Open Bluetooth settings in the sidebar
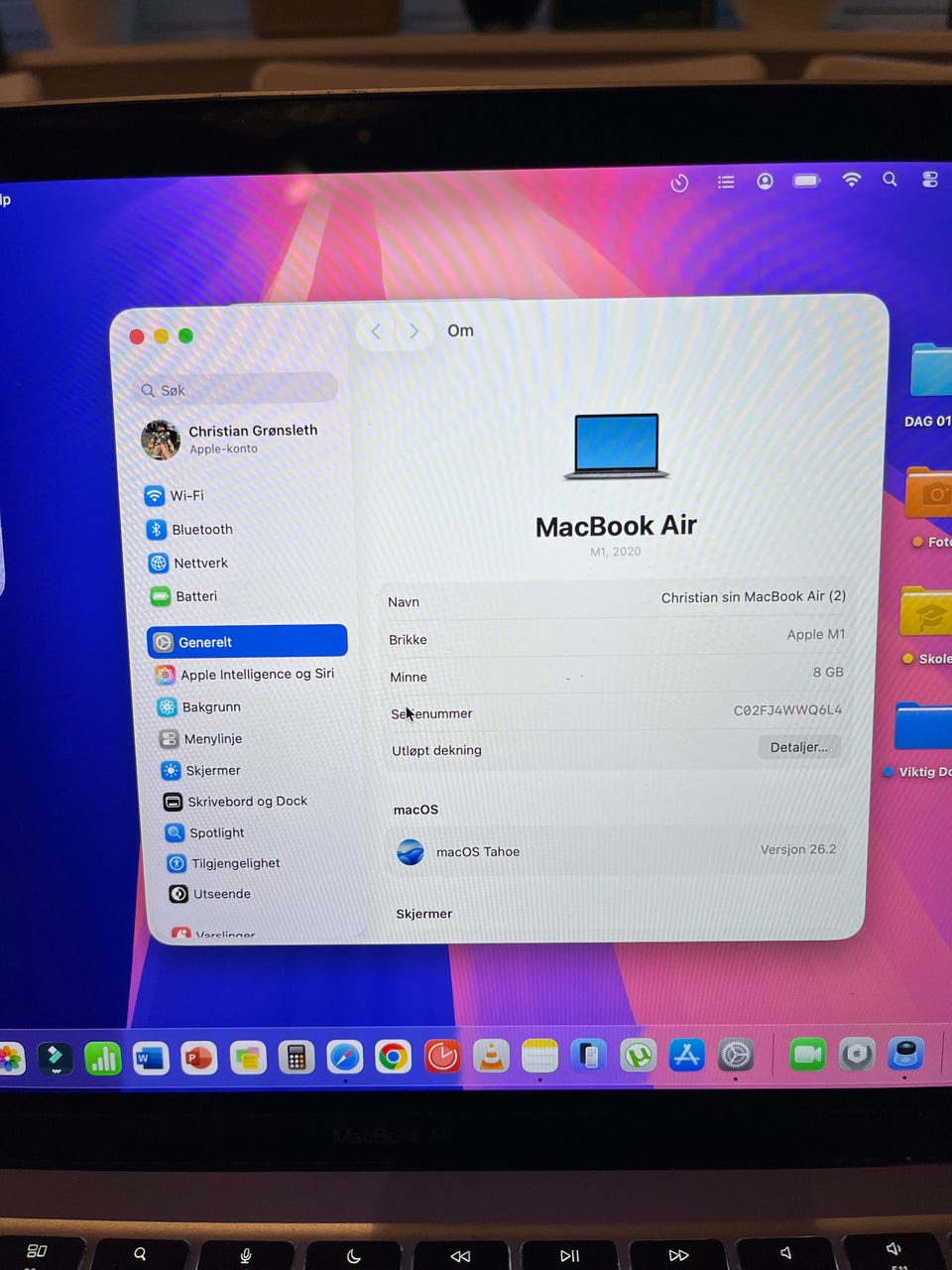The height and width of the screenshot is (1270, 952). pos(189,529)
